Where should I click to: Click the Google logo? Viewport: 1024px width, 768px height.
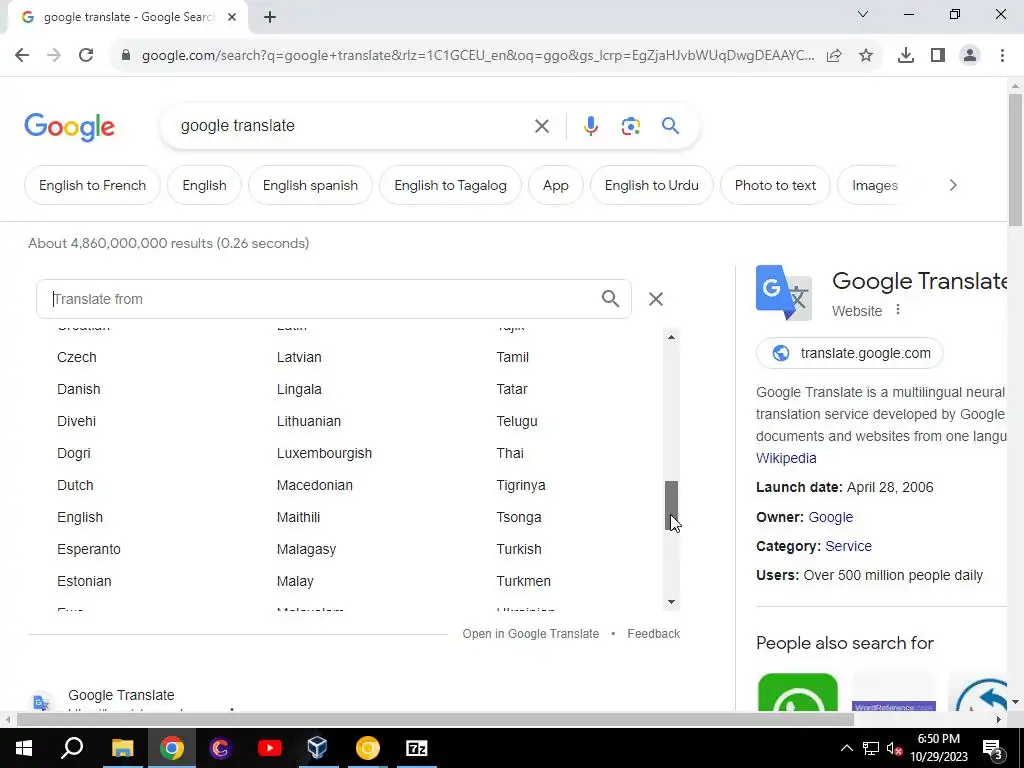click(x=69, y=127)
